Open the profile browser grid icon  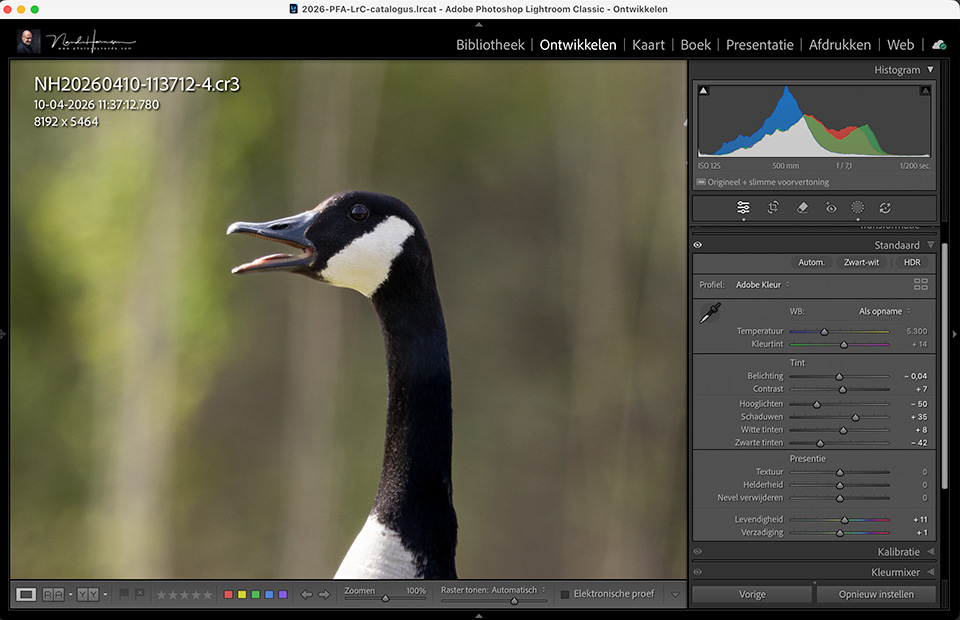tap(921, 284)
